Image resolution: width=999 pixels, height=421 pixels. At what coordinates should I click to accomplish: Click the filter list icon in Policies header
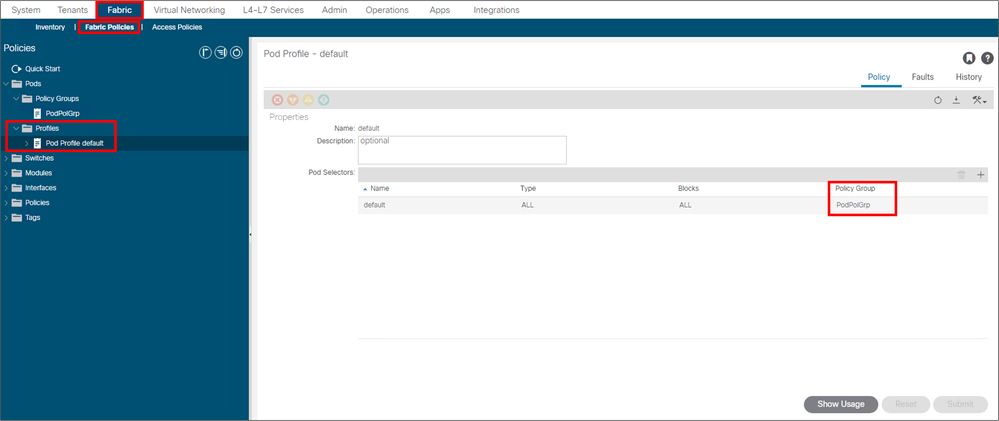click(220, 53)
